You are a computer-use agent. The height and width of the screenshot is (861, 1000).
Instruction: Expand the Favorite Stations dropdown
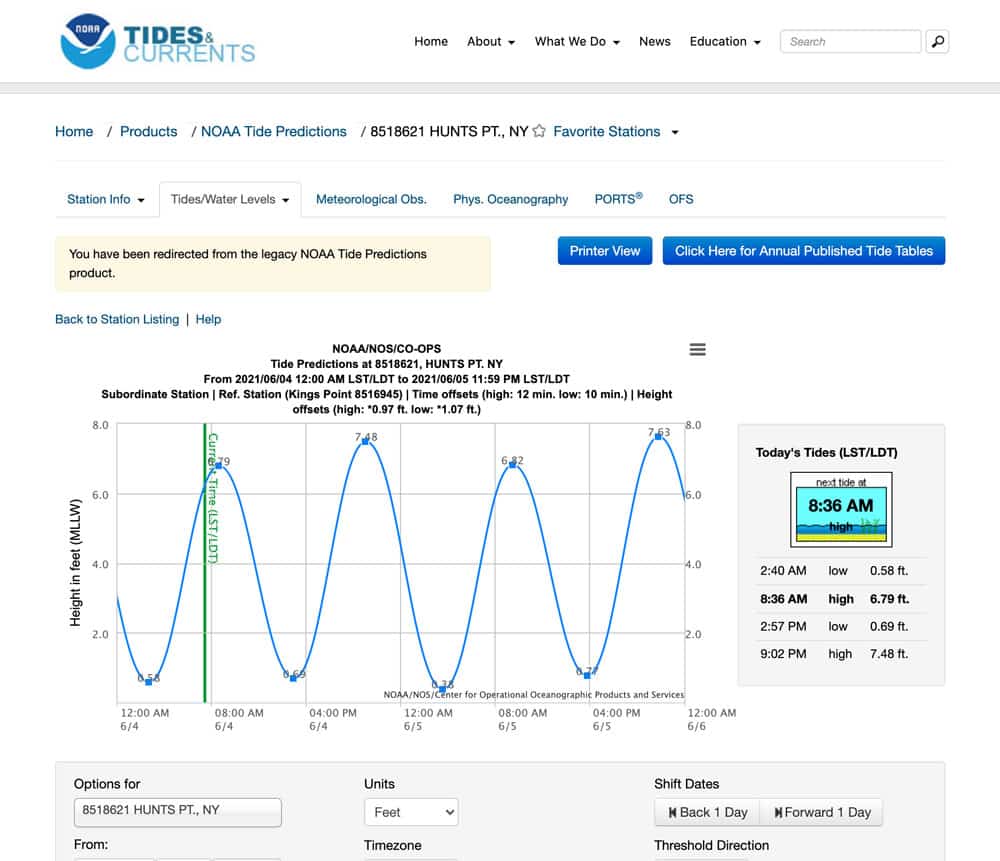(615, 131)
